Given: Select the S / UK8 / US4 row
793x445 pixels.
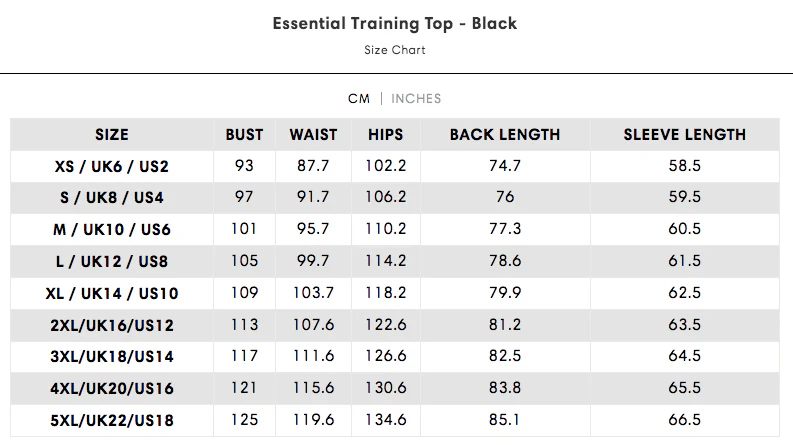Looking at the screenshot, I should click(x=112, y=197).
